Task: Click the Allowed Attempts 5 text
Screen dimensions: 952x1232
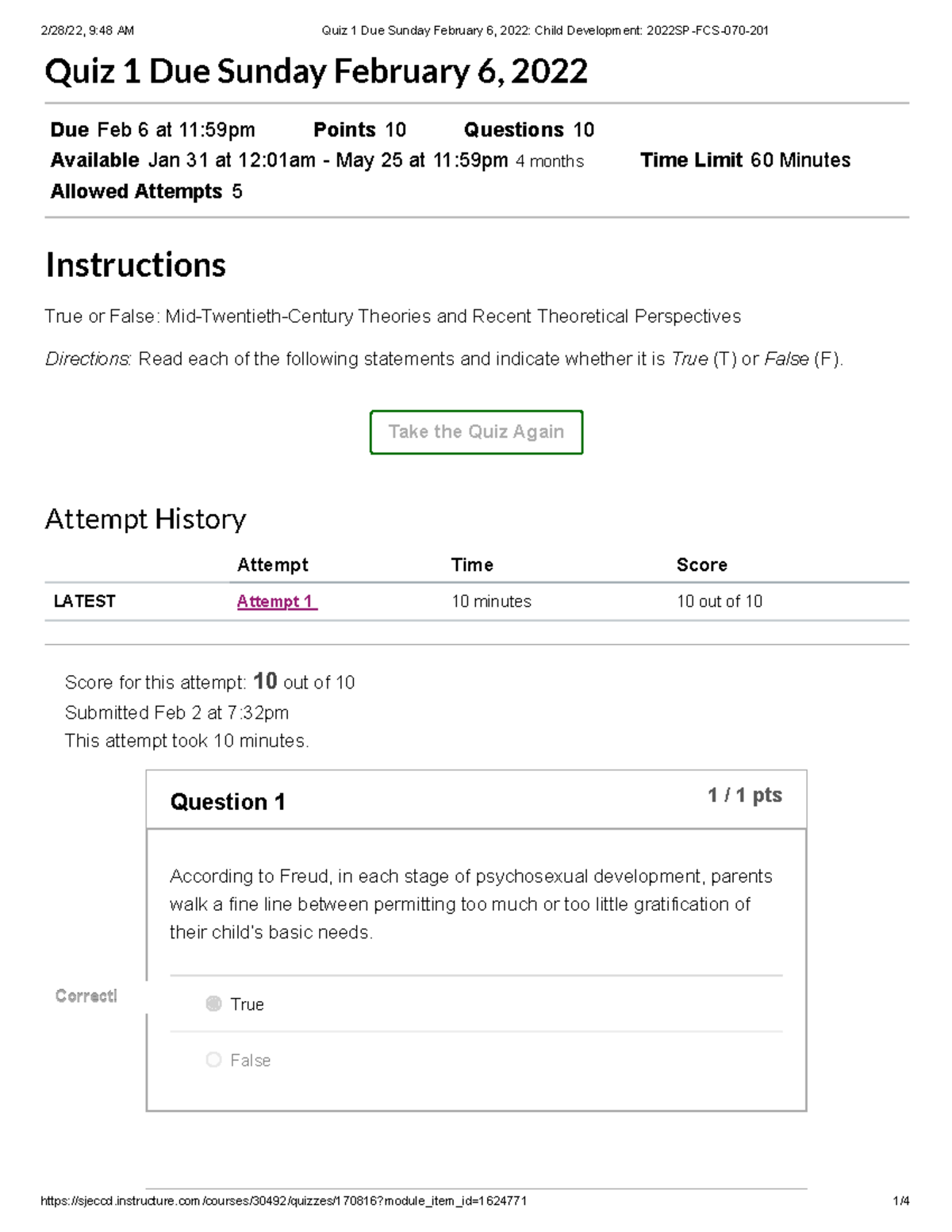Action: [x=146, y=192]
